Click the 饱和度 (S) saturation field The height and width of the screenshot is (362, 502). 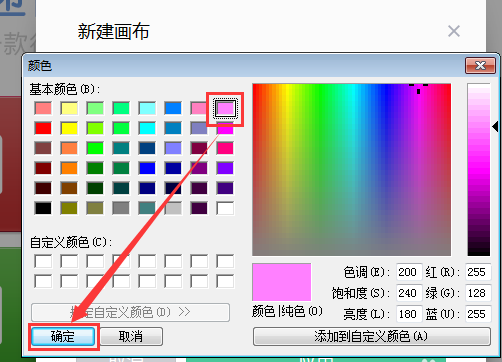[x=409, y=293]
